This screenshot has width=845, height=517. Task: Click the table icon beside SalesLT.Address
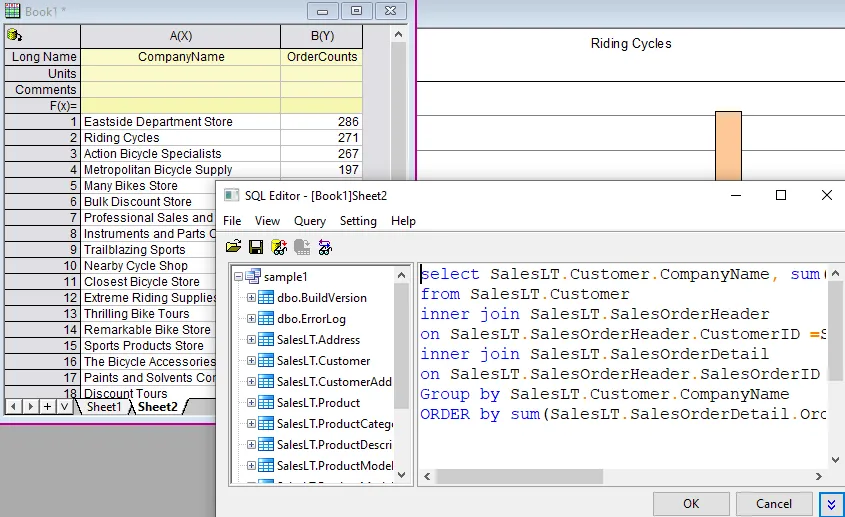266,340
